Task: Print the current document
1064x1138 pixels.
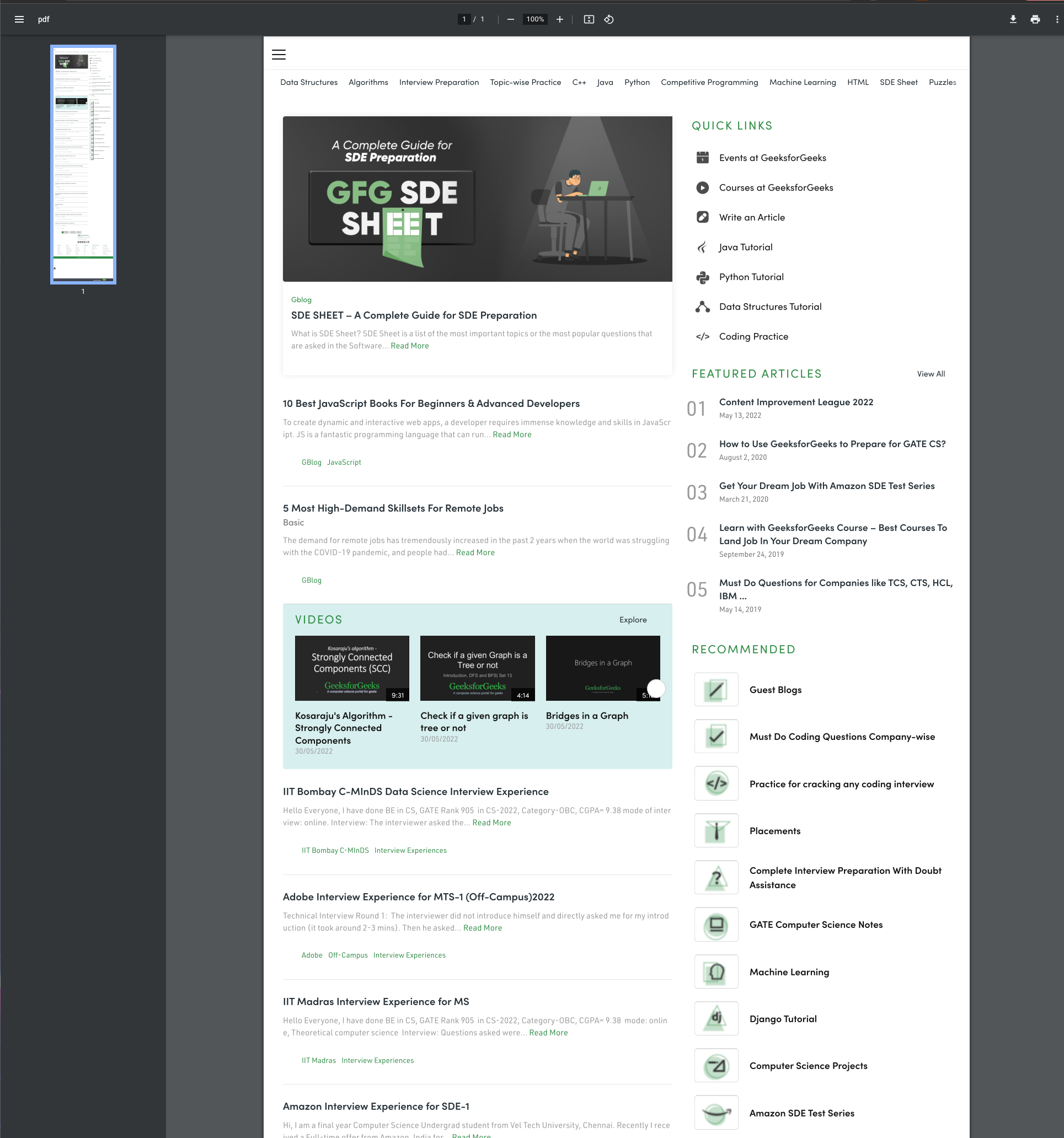Action: pos(1035,19)
